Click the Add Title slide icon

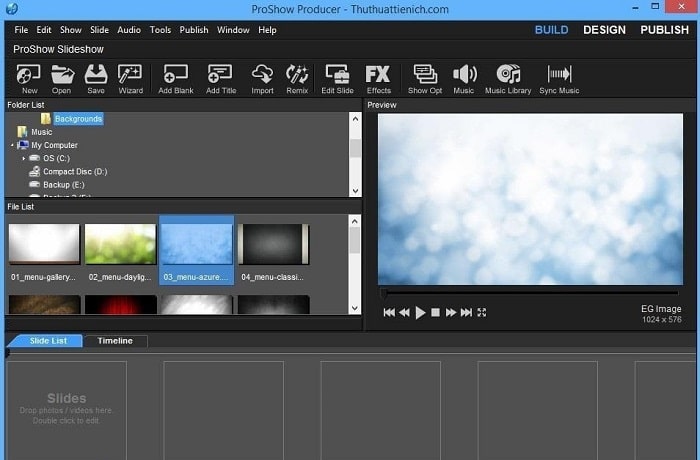point(221,79)
